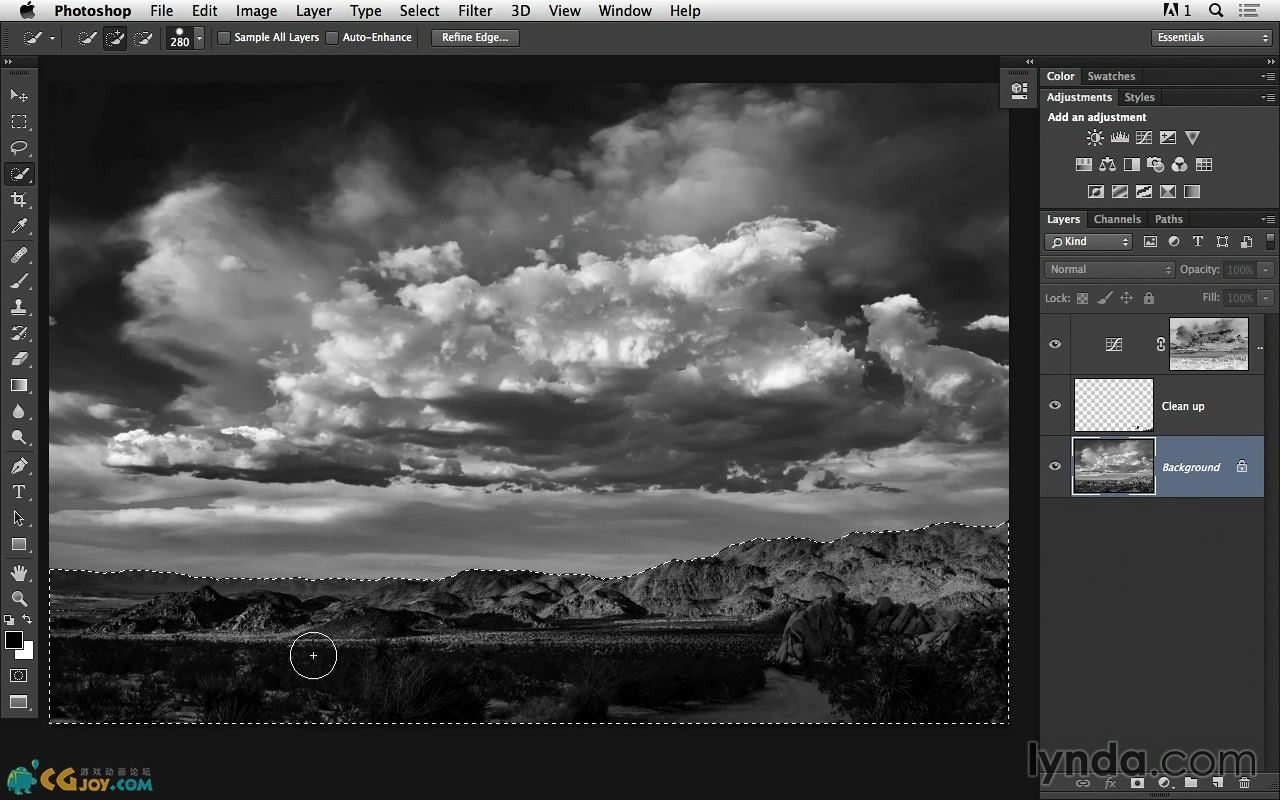
Task: Select the Eyedropper tool
Action: (x=19, y=227)
